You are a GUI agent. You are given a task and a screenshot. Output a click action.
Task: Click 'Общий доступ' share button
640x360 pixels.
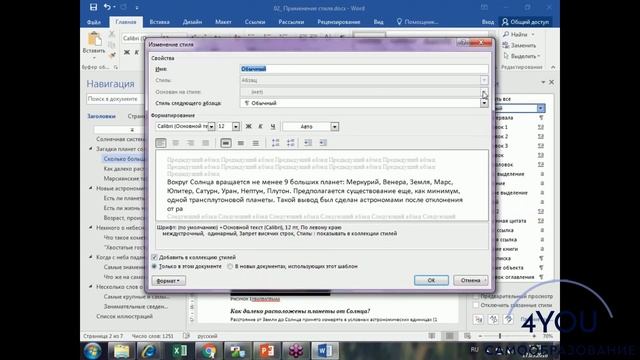(x=525, y=22)
